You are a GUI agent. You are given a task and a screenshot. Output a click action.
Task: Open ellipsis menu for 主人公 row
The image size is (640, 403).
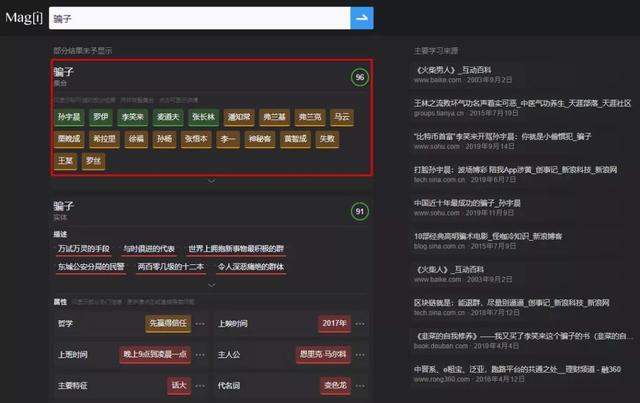pos(360,354)
